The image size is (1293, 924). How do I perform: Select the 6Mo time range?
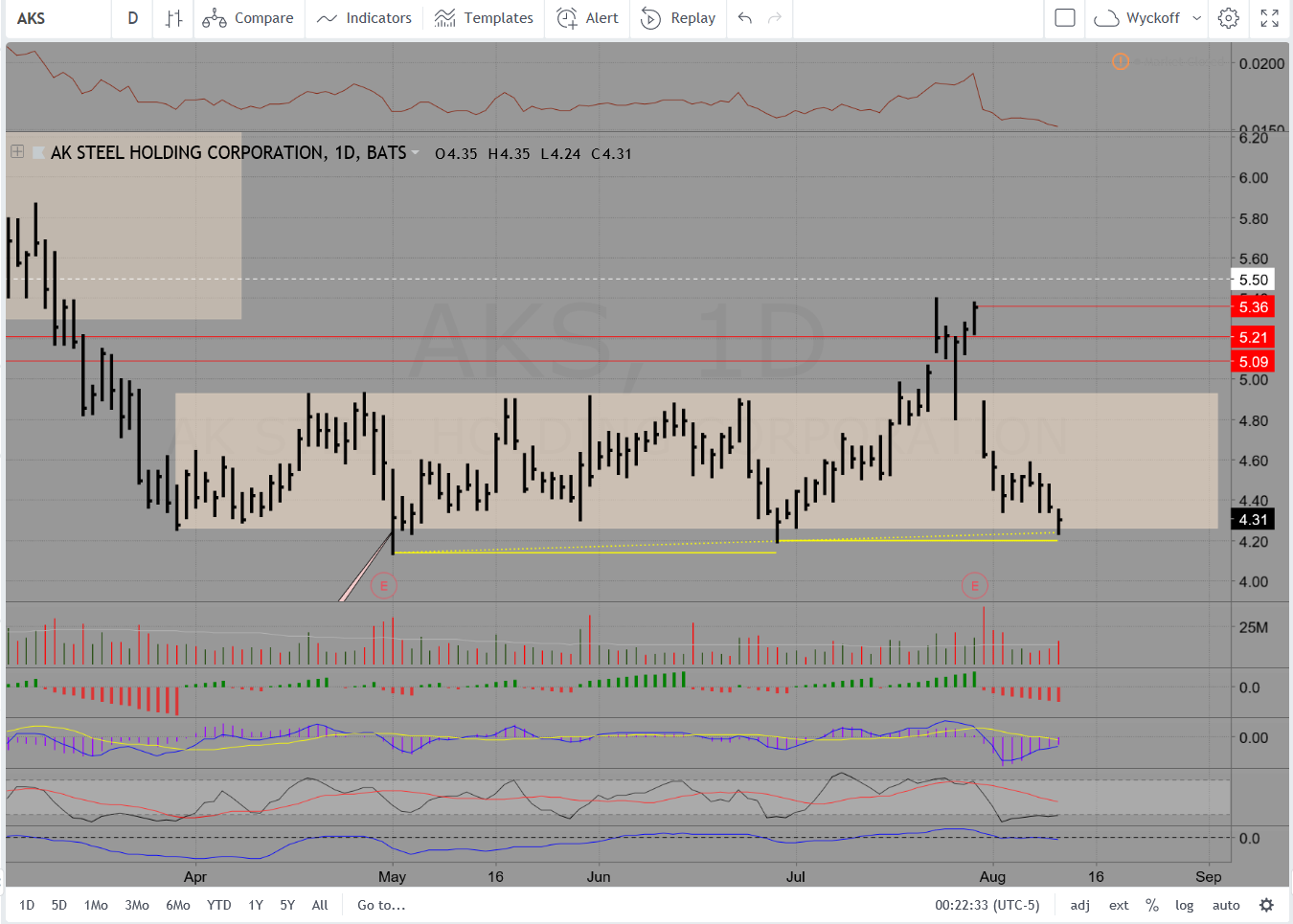178,905
